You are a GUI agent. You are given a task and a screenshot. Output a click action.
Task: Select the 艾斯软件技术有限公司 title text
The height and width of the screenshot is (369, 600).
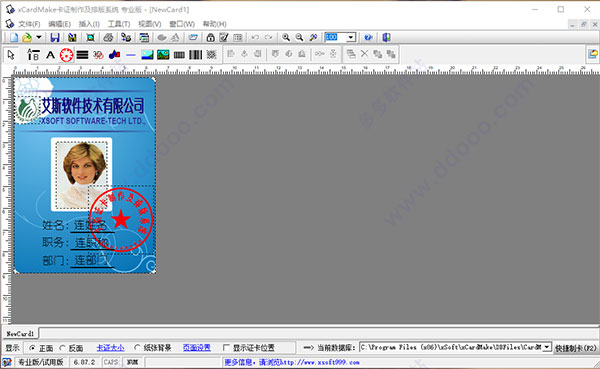[93, 105]
